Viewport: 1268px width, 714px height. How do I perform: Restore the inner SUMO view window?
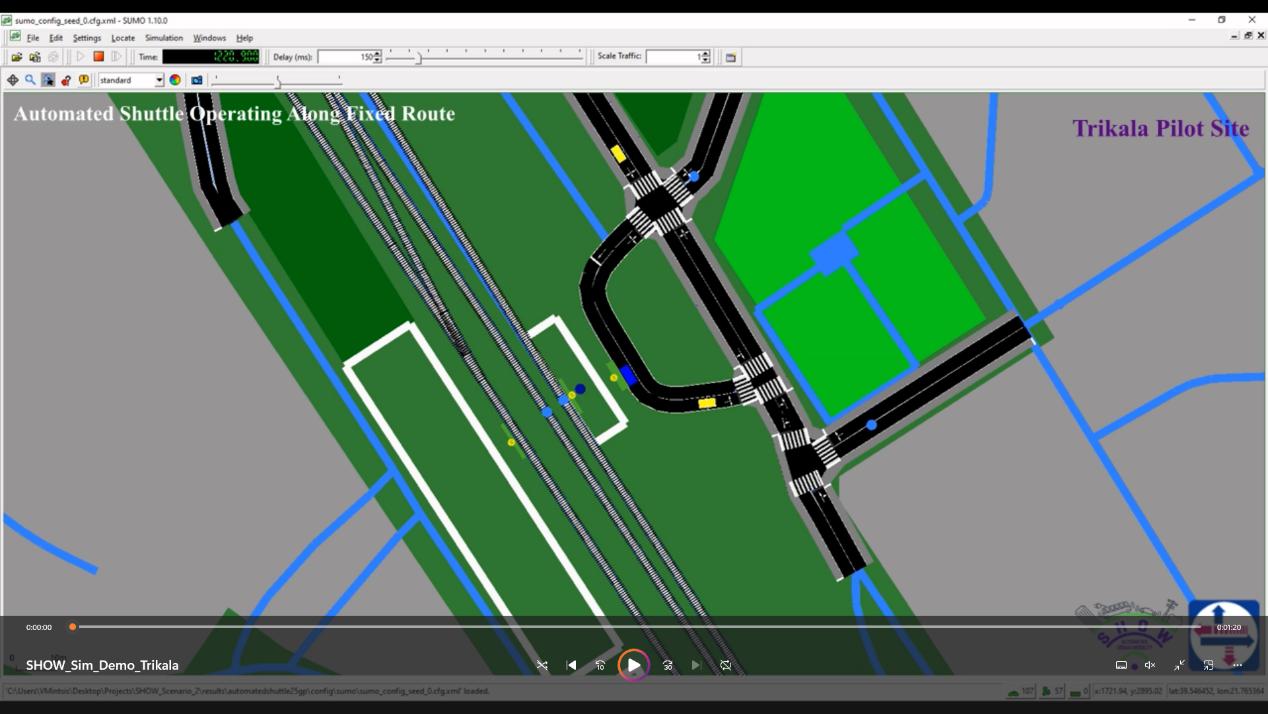(1248, 35)
